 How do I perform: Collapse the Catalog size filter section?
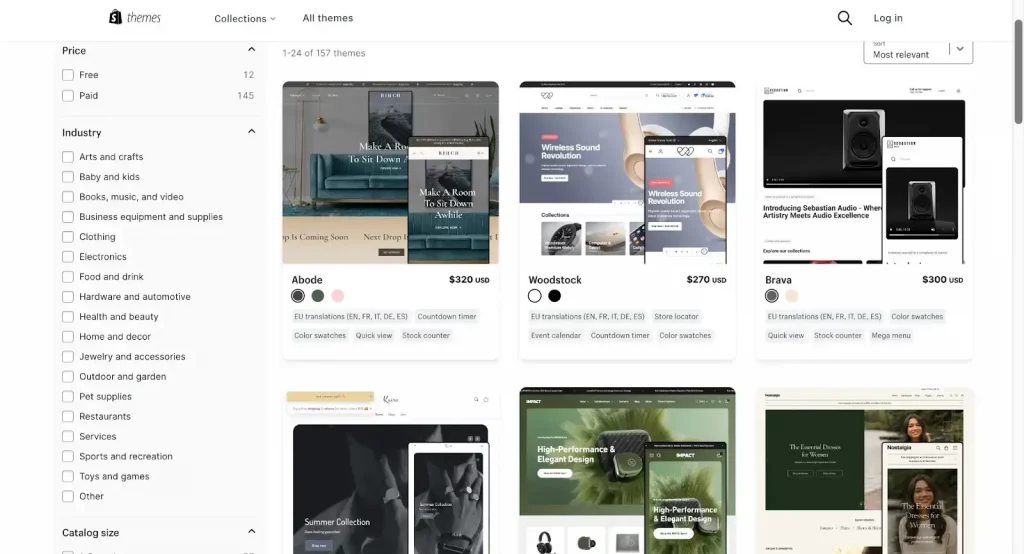pos(251,531)
